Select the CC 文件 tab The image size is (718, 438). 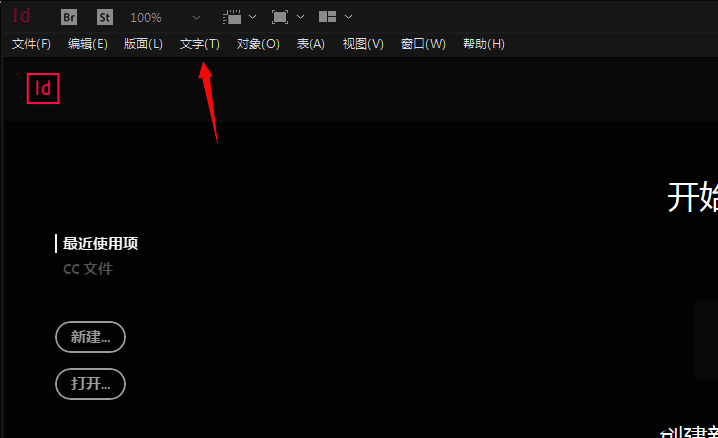coord(88,269)
